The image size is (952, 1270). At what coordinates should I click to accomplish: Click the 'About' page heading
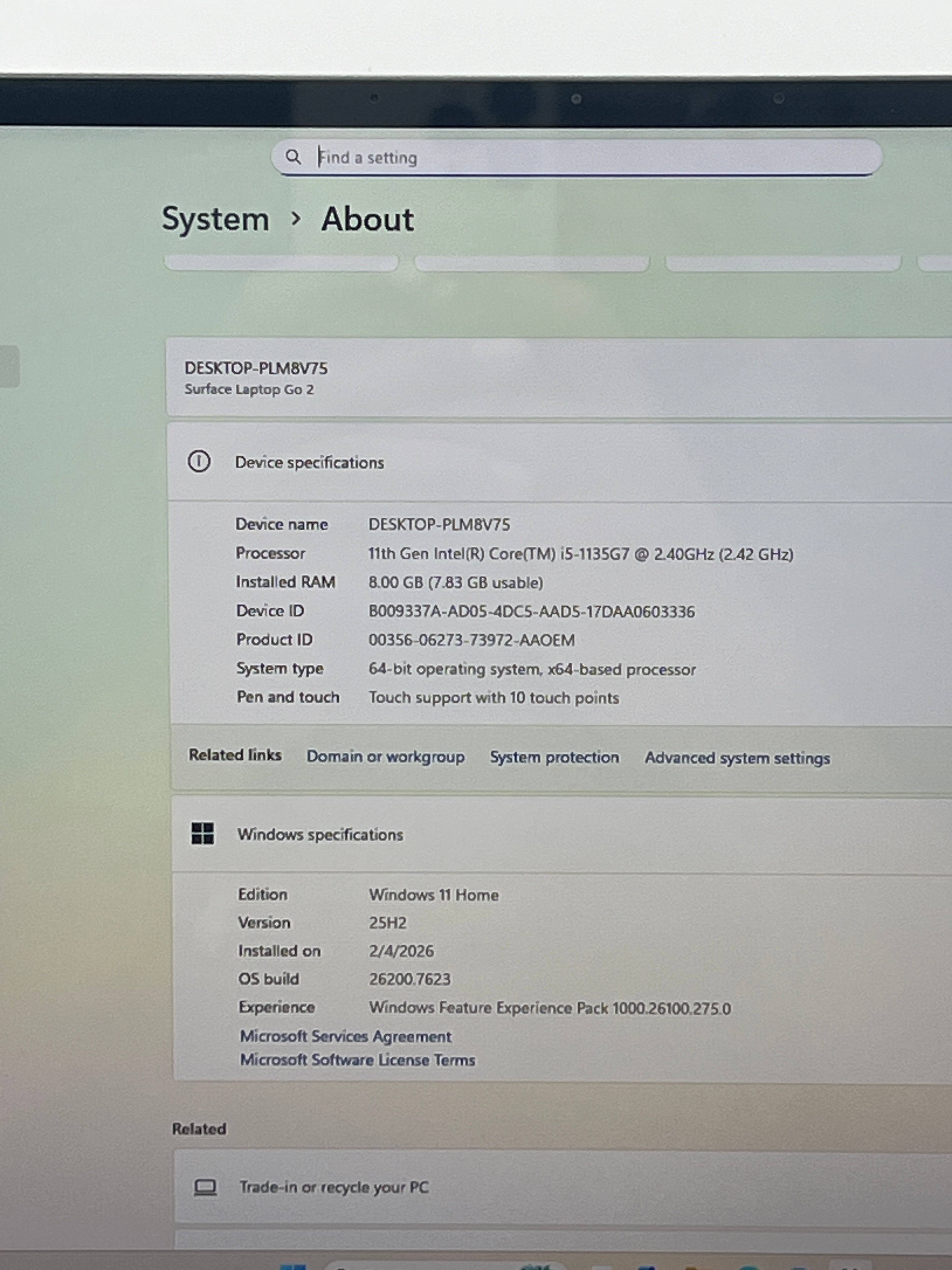pyautogui.click(x=367, y=219)
